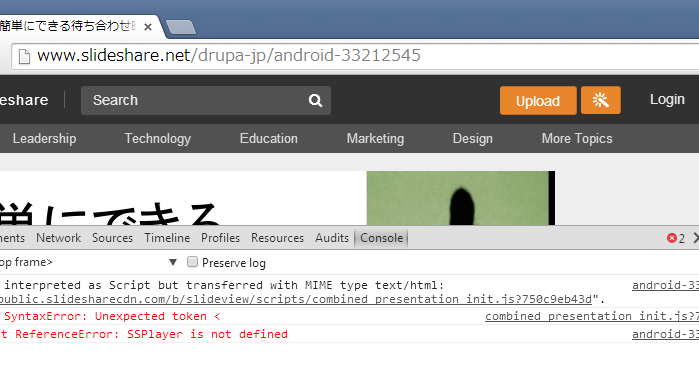Open the Marketing topic
699x367 pixels.
375,139
